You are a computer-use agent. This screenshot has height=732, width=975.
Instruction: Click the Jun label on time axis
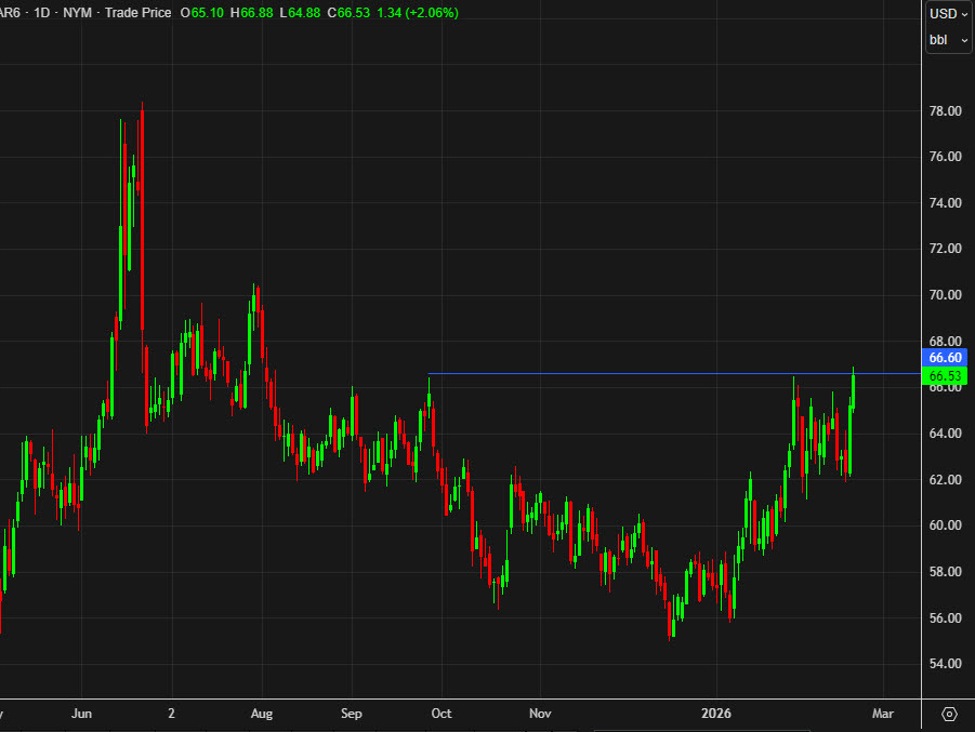pos(83,714)
